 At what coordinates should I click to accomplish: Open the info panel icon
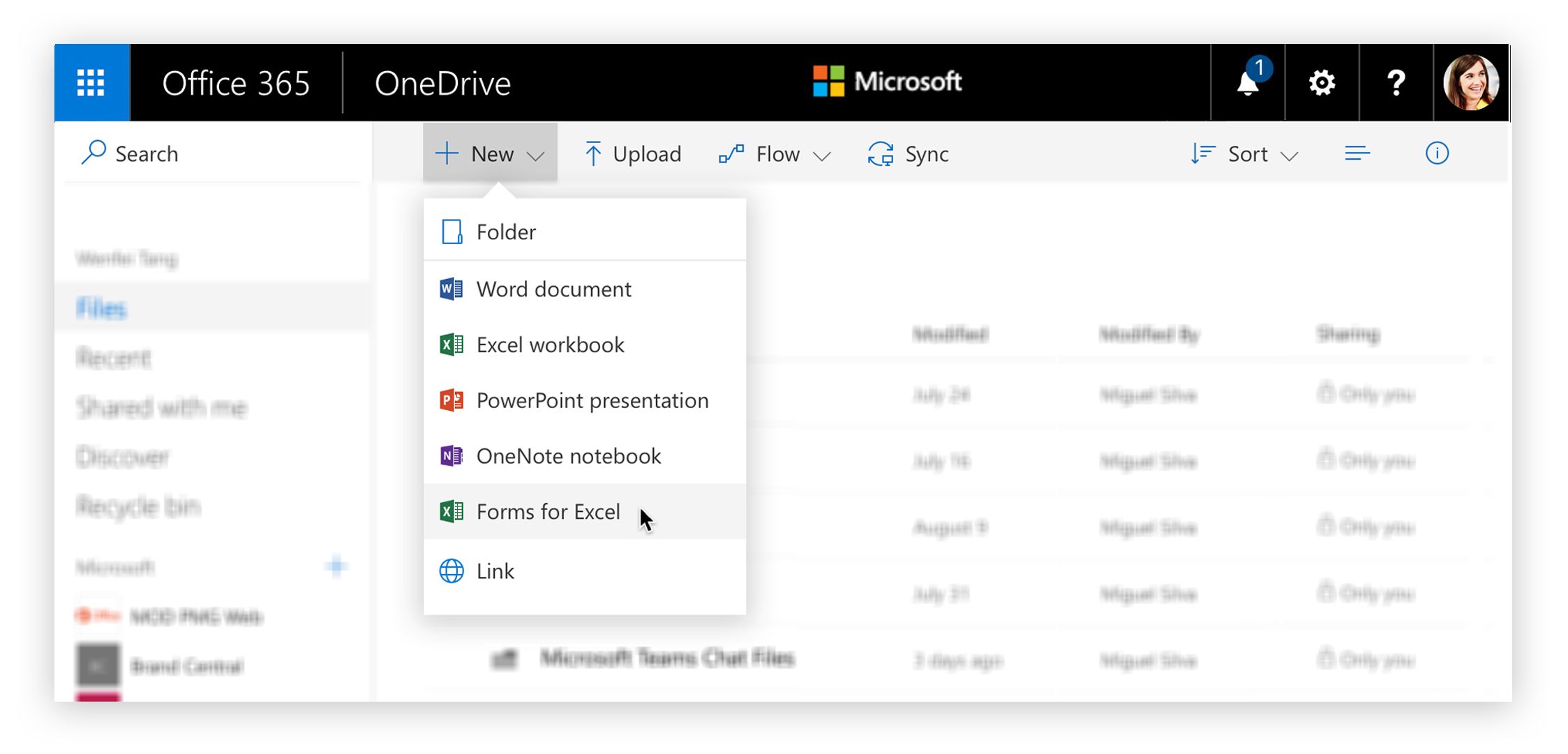click(x=1437, y=153)
